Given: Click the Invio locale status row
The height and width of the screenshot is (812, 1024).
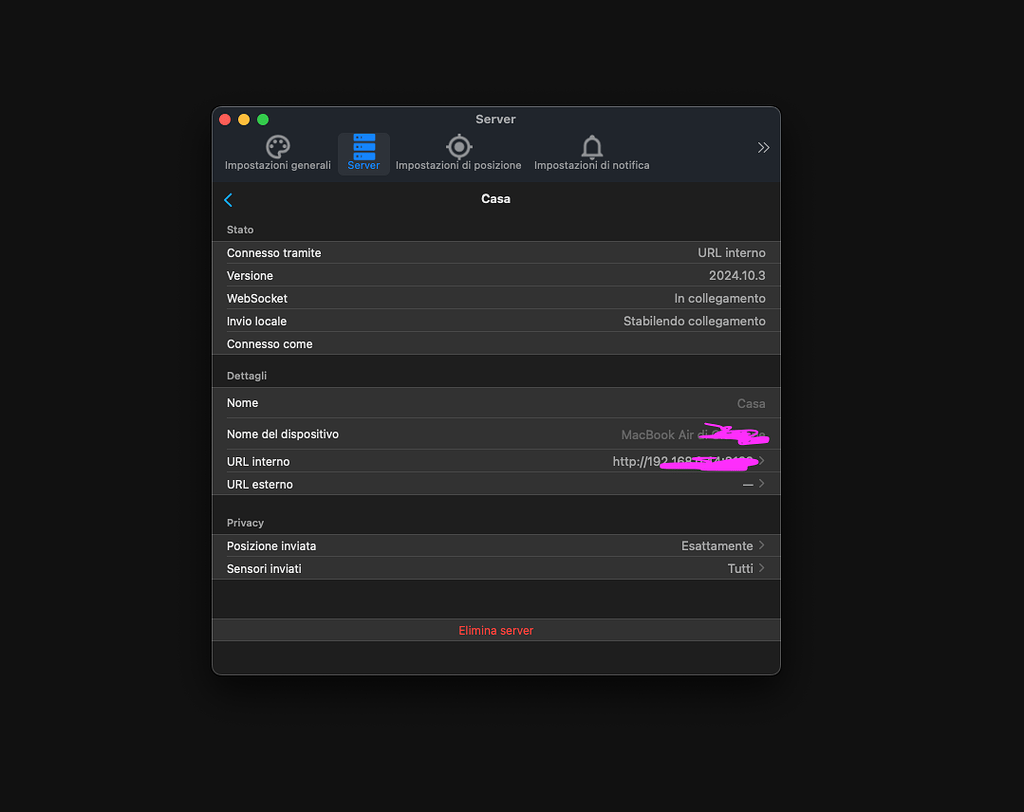Looking at the screenshot, I should (496, 321).
